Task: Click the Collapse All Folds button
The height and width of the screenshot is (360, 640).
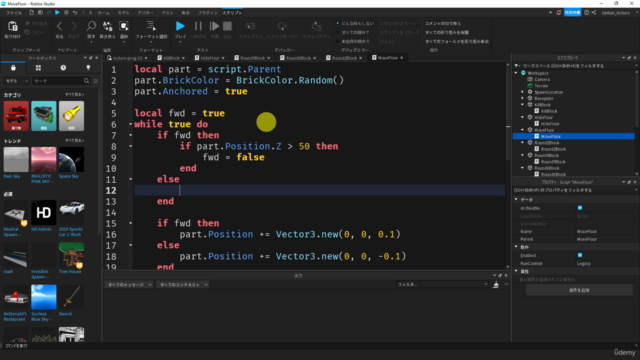Action: (457, 41)
